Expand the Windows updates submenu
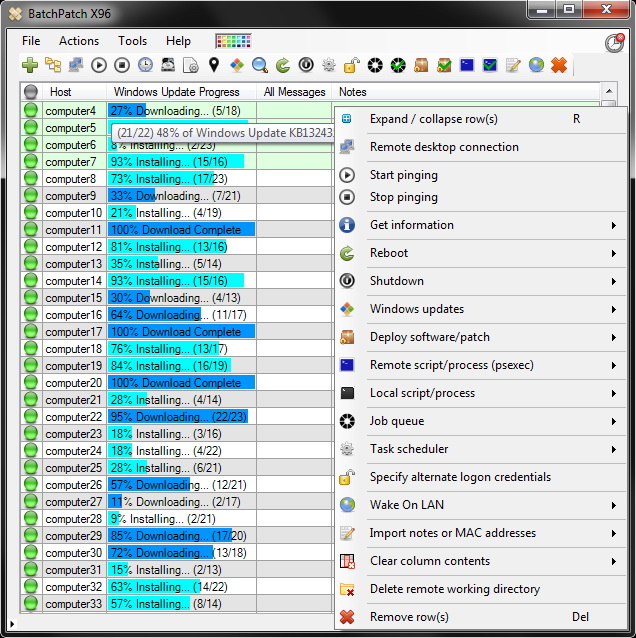This screenshot has width=636, height=638. pyautogui.click(x=481, y=309)
